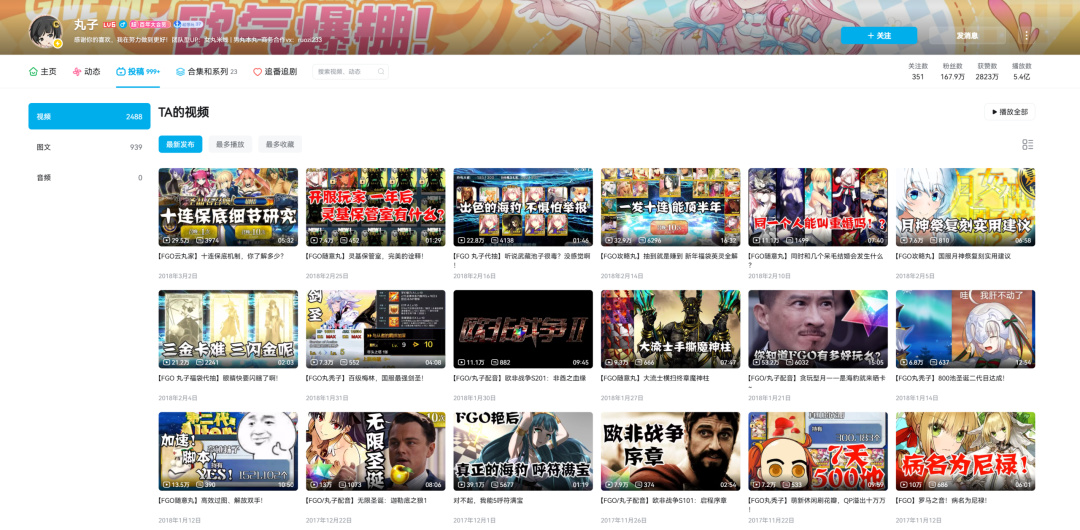Open title 【FGO攻略丸】国服月神祭复刻实用建议

click(953, 256)
